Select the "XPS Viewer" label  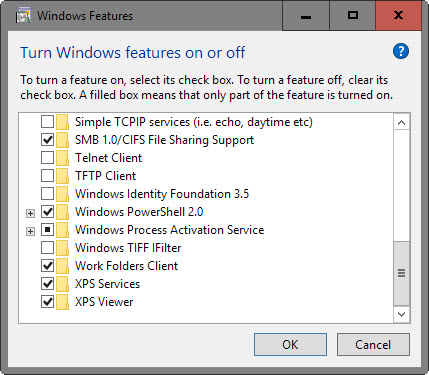pyautogui.click(x=104, y=302)
